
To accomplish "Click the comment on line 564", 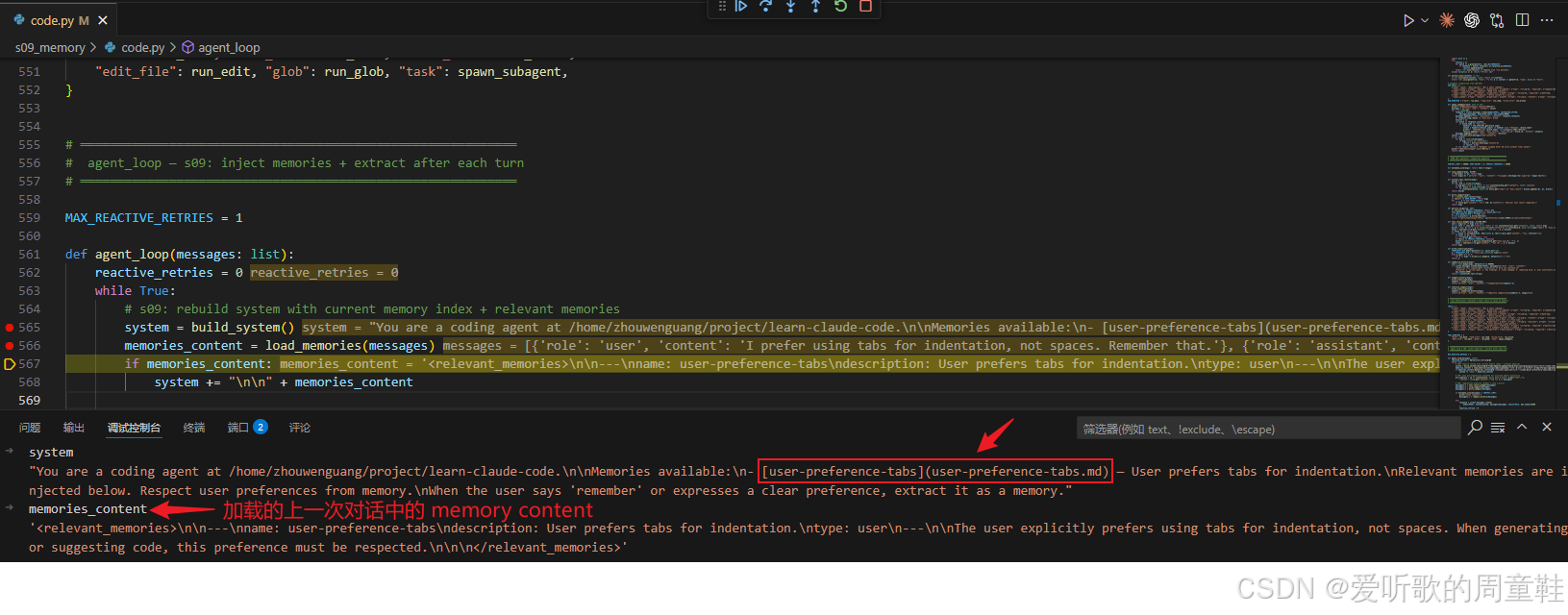I will tap(372, 309).
